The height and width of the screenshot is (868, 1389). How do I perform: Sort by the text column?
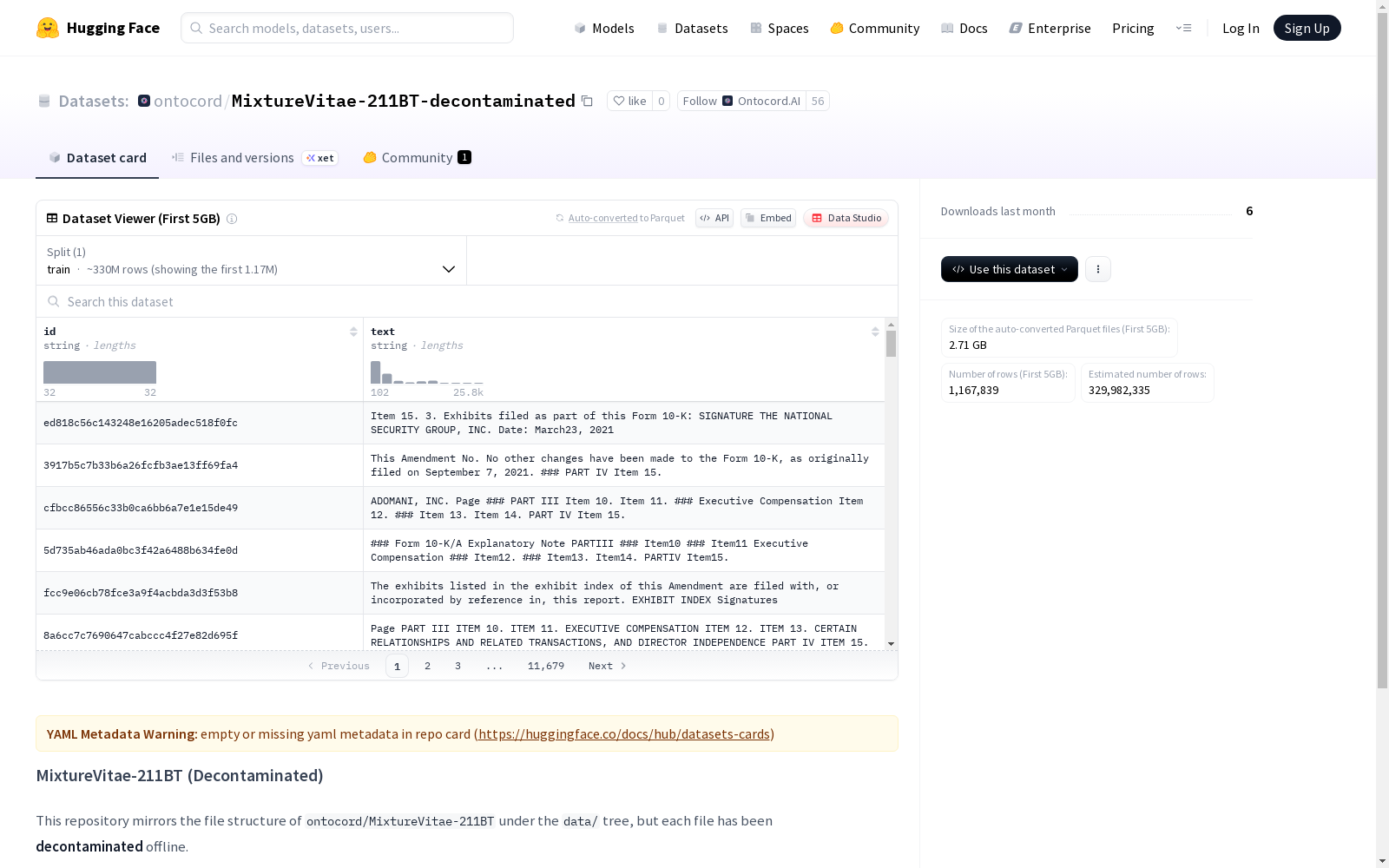tap(875, 332)
